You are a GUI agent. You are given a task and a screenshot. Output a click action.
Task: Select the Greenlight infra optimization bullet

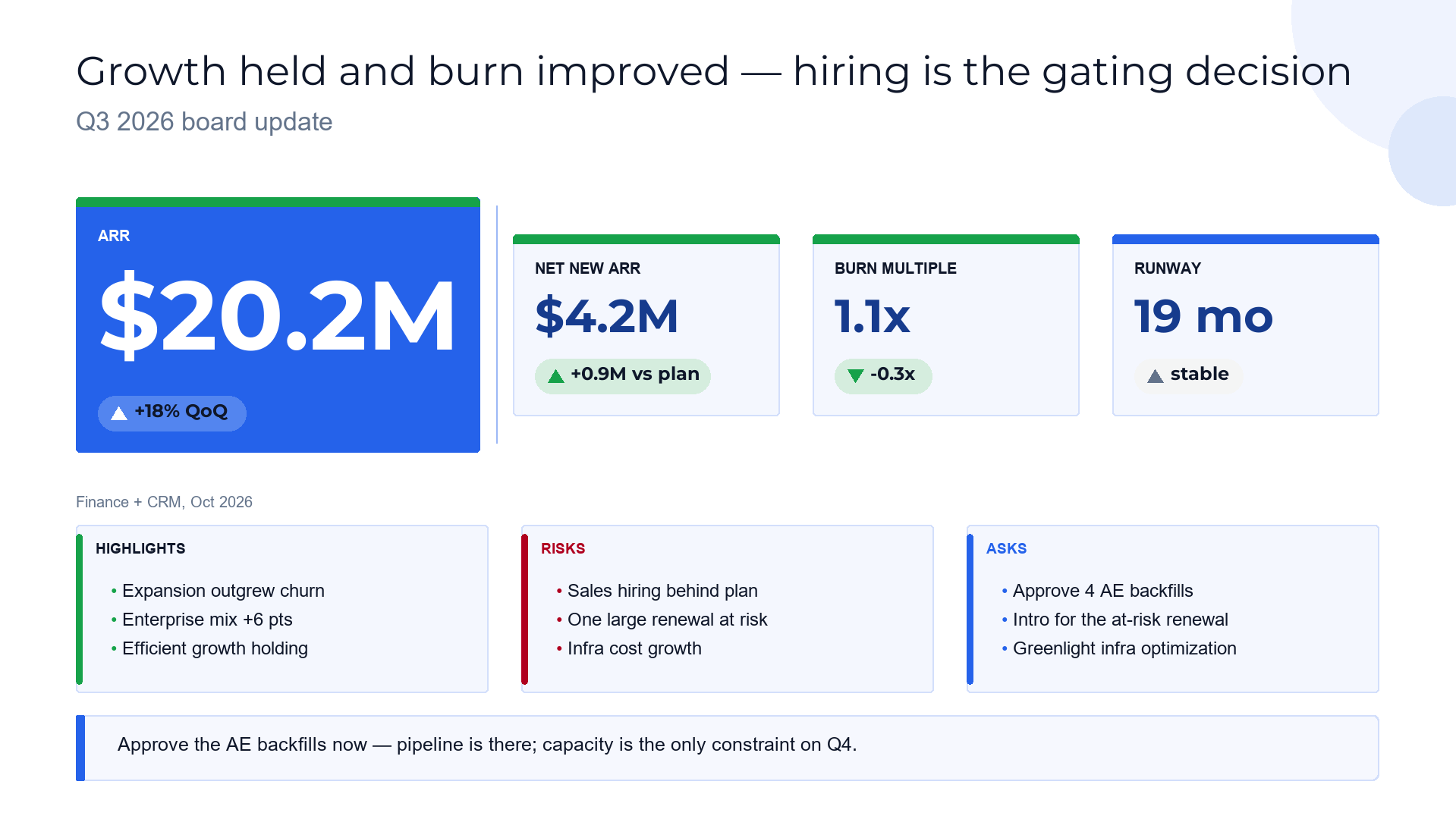coord(1124,648)
